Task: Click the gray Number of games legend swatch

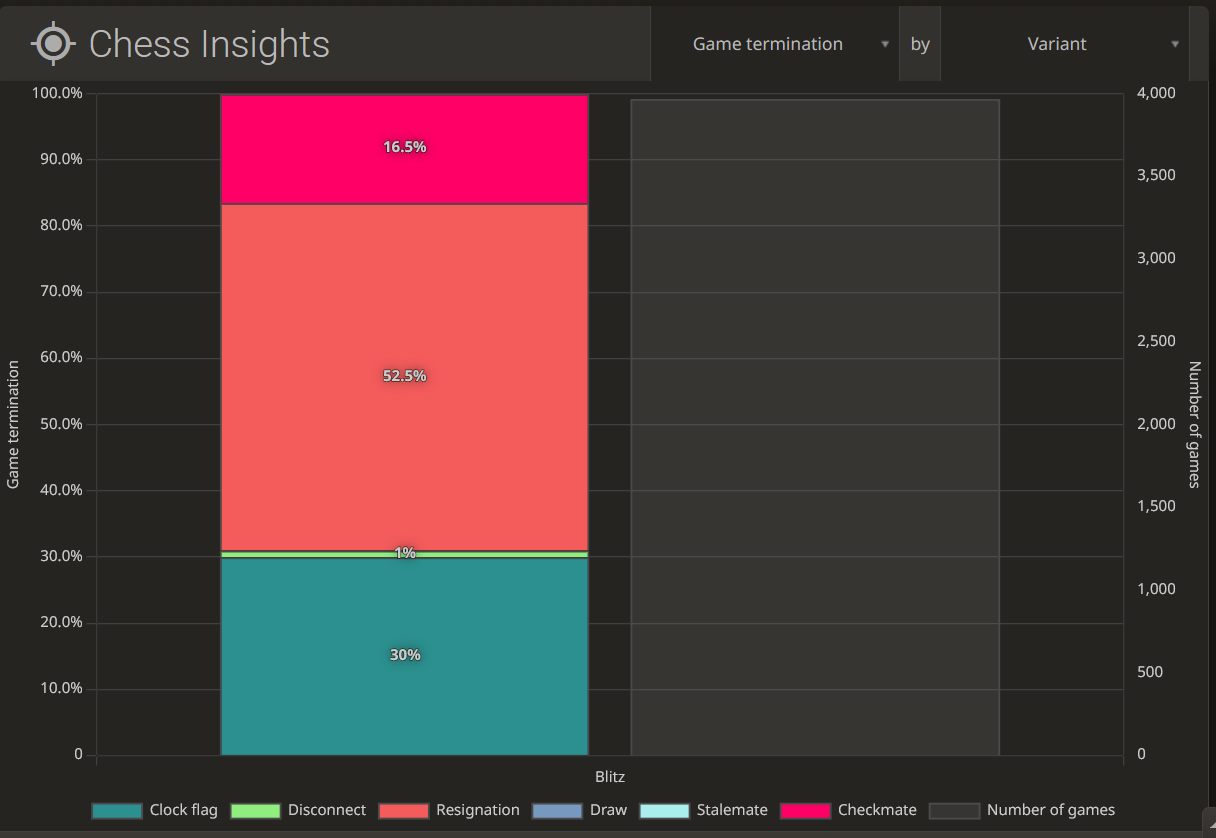Action: coord(954,811)
